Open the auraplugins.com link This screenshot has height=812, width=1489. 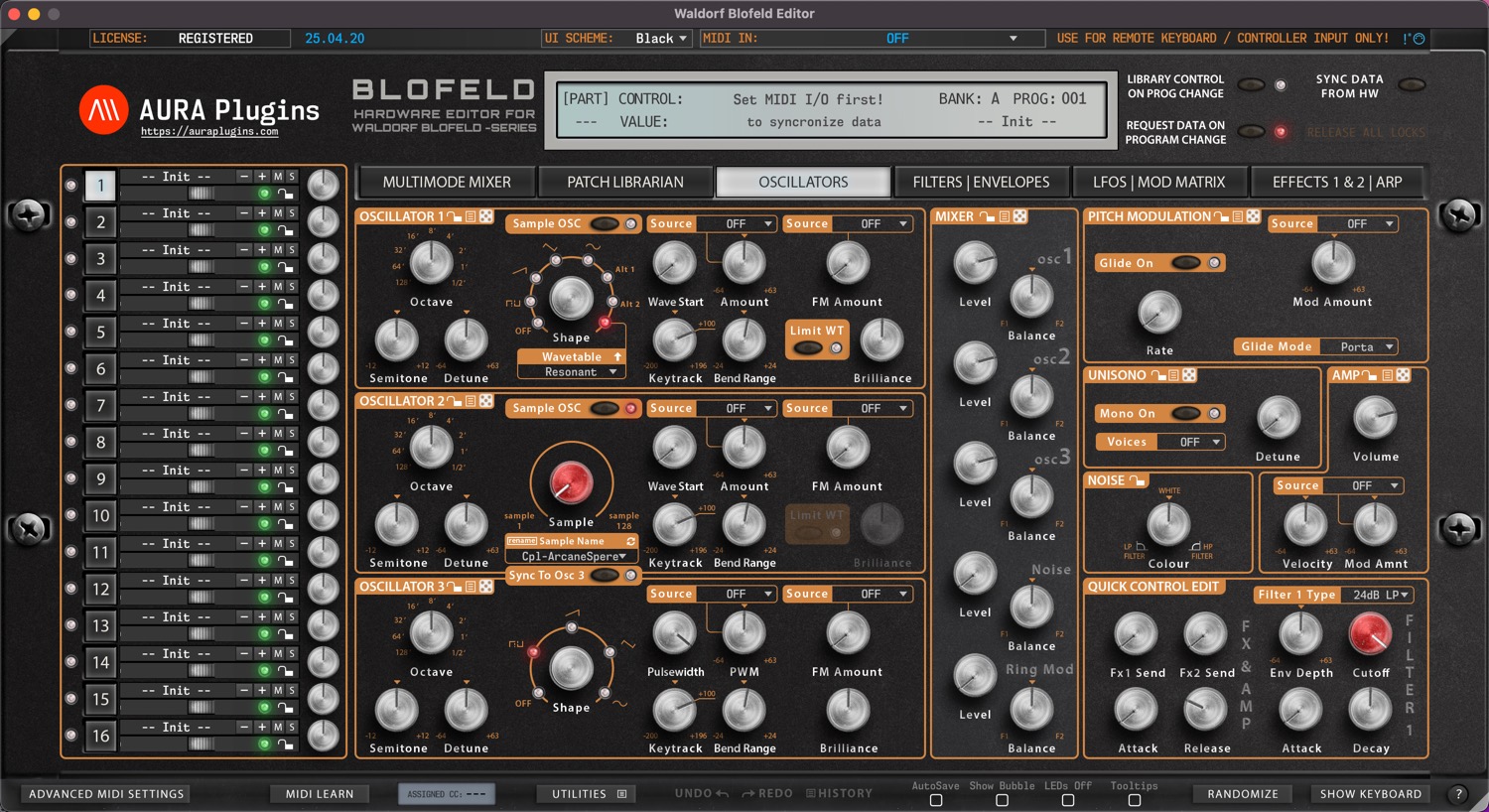pos(209,132)
